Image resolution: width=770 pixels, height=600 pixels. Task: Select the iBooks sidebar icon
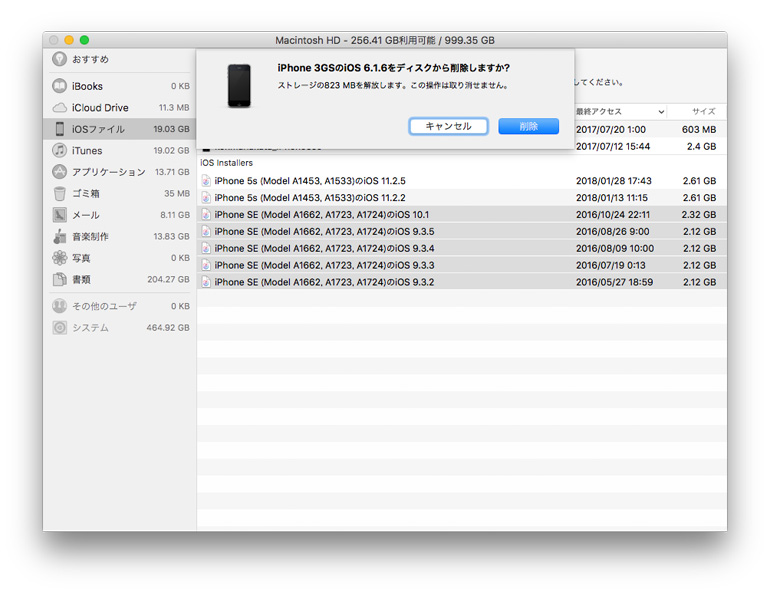(60, 86)
